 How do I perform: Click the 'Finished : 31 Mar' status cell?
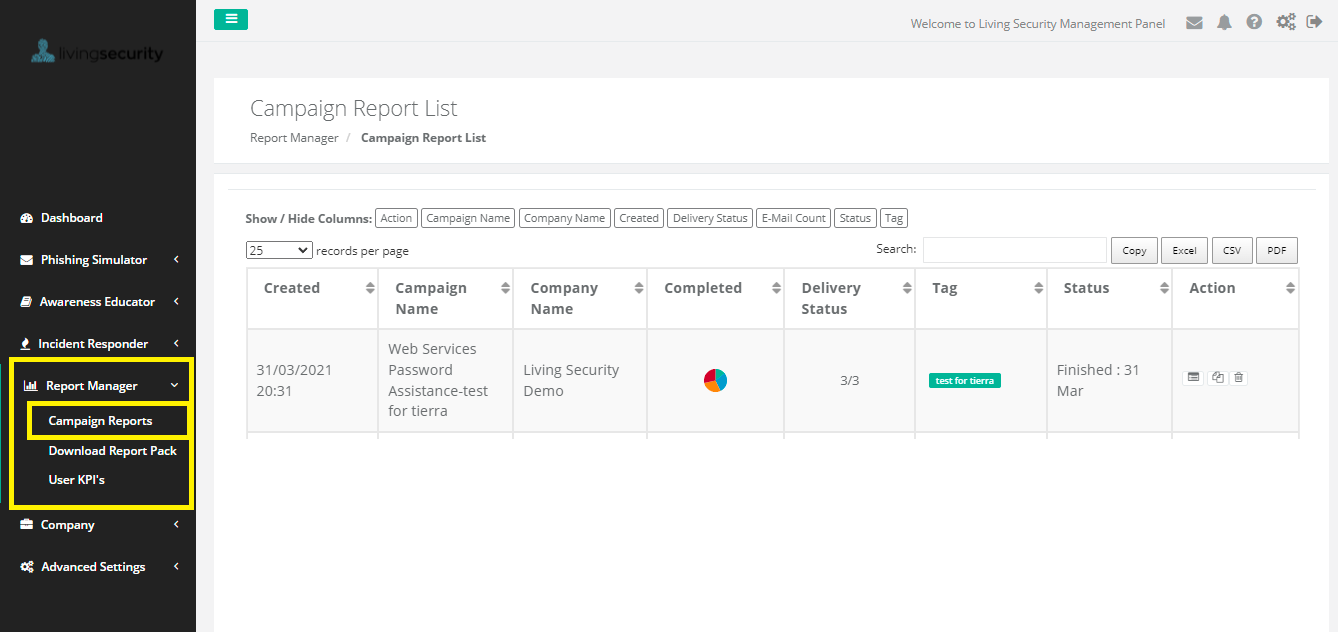[1109, 380]
